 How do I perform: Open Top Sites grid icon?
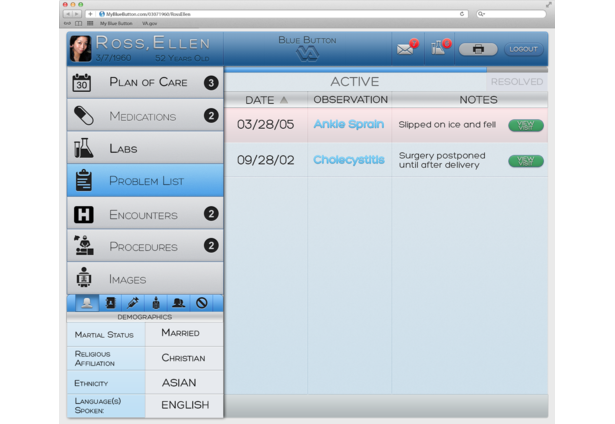[90, 24]
